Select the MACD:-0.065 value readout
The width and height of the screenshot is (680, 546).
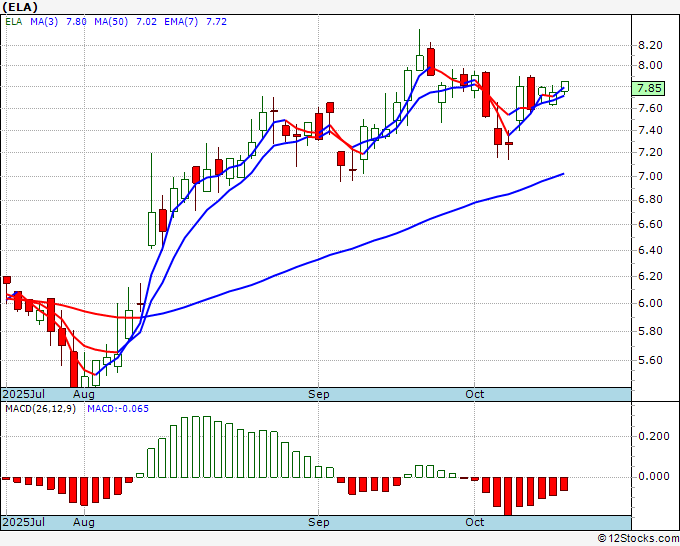(x=118, y=409)
